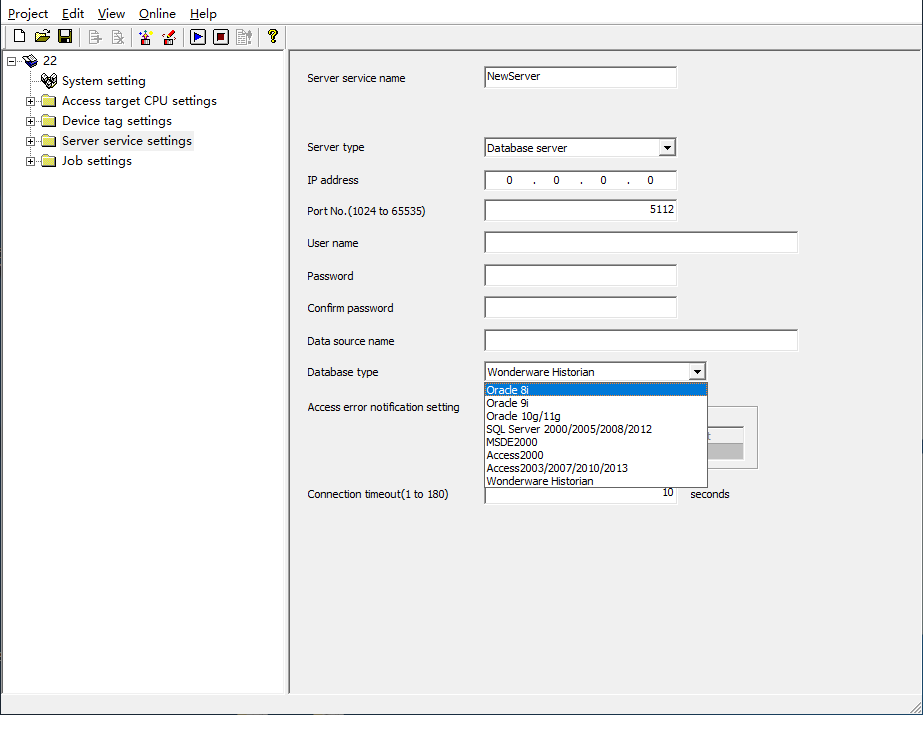Select Device tag settings folder
The width and height of the screenshot is (923, 742).
tap(116, 121)
